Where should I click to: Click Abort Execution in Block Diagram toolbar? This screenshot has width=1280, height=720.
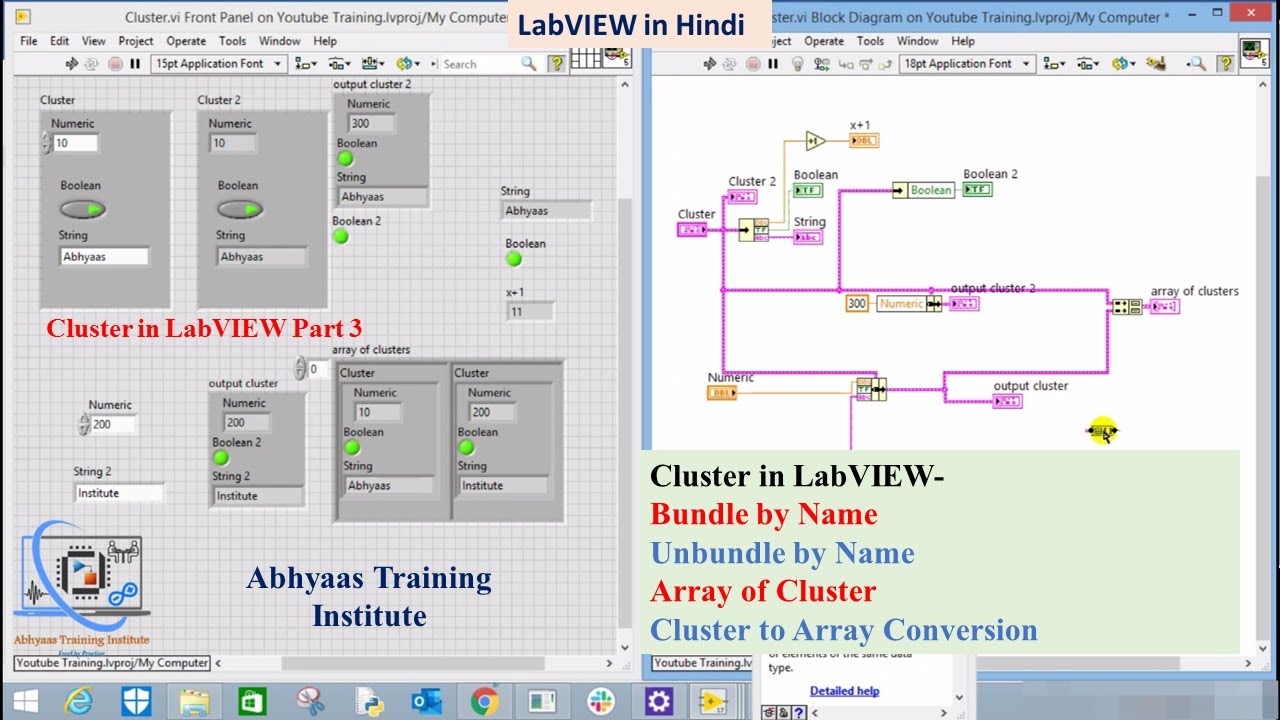(753, 64)
